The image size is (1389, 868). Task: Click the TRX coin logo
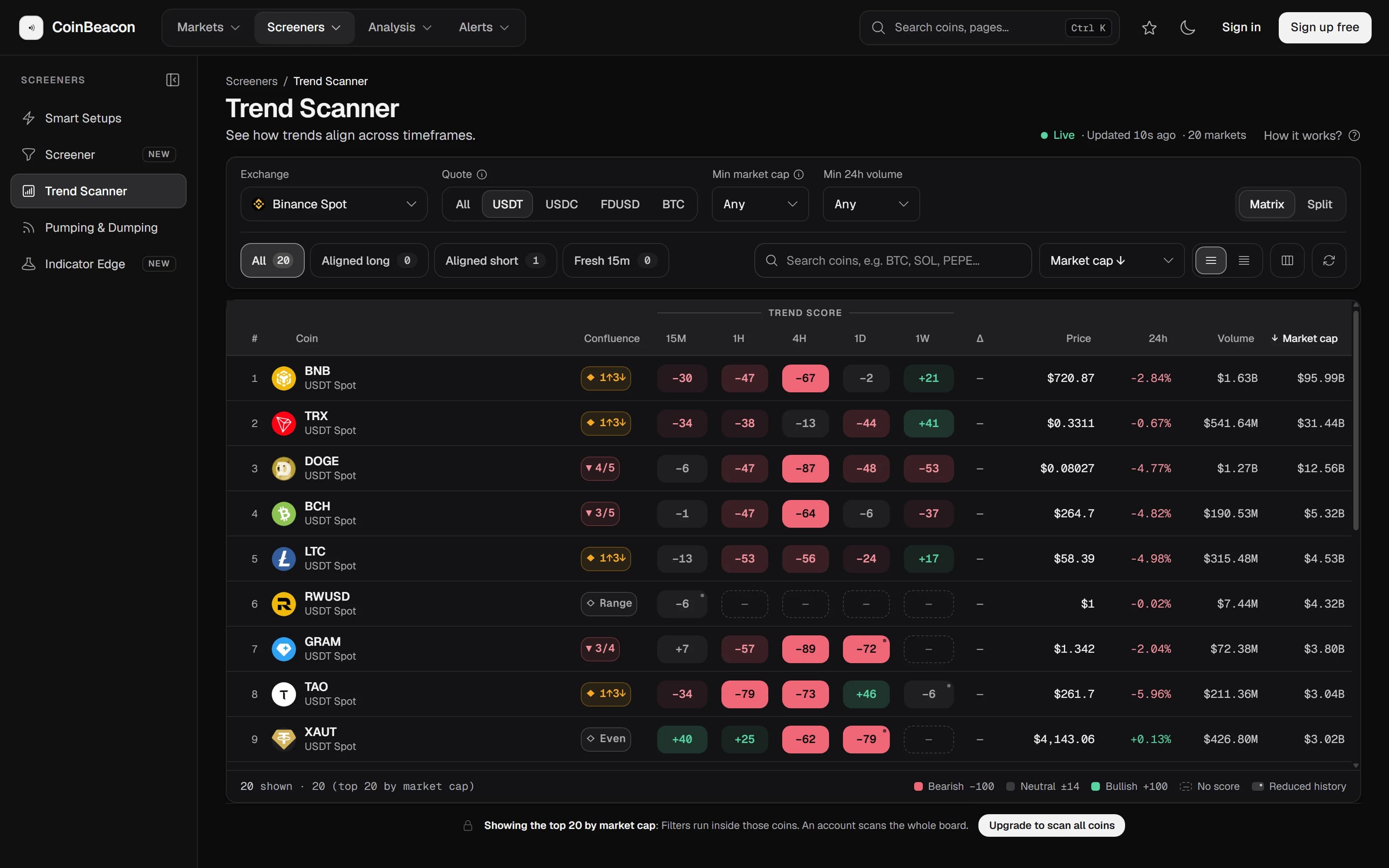(x=283, y=424)
